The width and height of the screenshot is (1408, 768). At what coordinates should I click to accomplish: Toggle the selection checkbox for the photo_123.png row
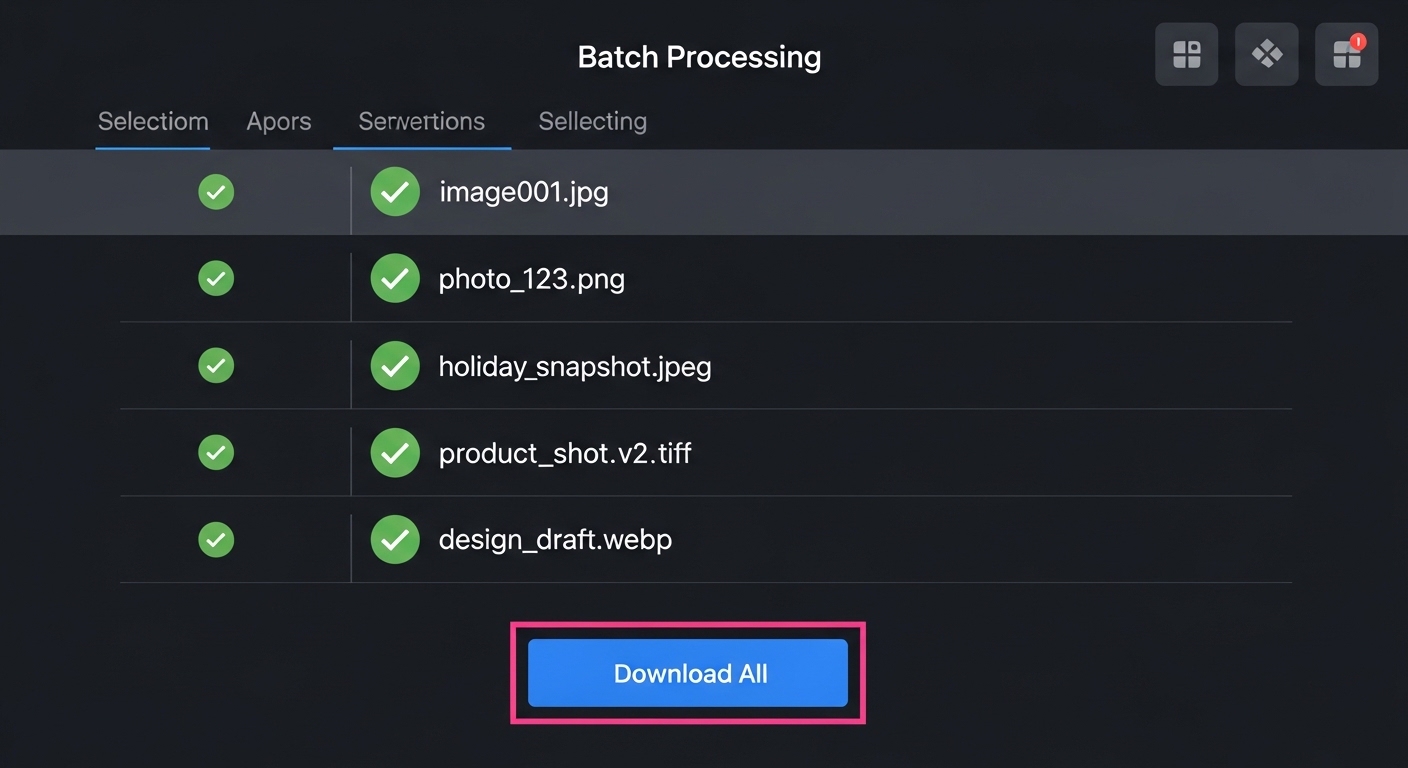pos(216,279)
